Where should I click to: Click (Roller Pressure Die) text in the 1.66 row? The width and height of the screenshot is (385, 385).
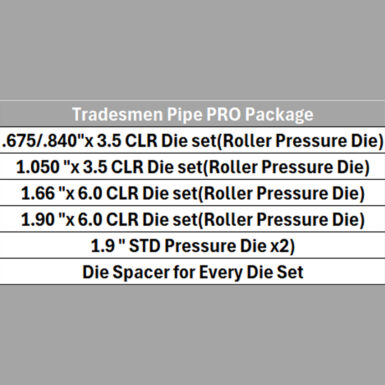pos(281,194)
